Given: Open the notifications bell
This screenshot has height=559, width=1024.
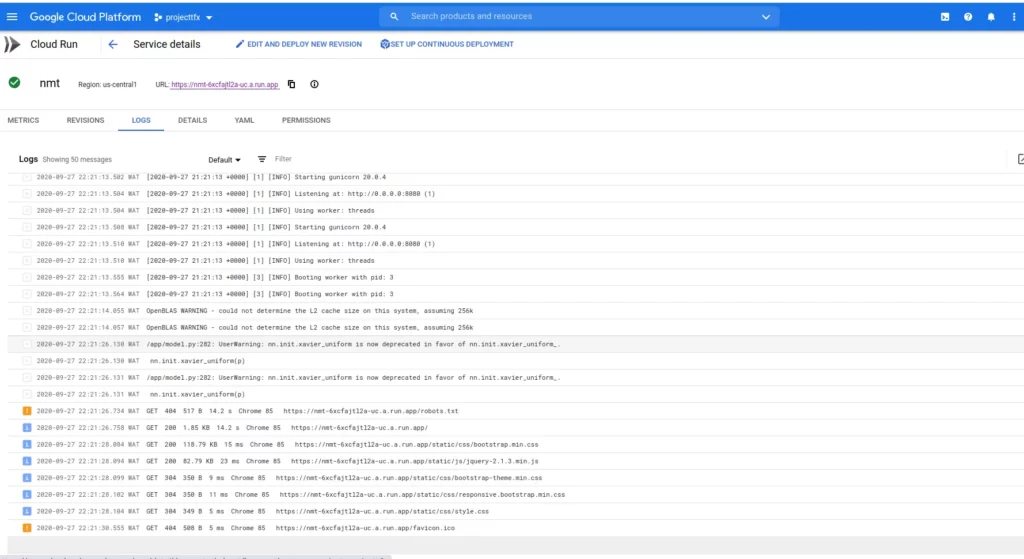Looking at the screenshot, I should pos(991,17).
